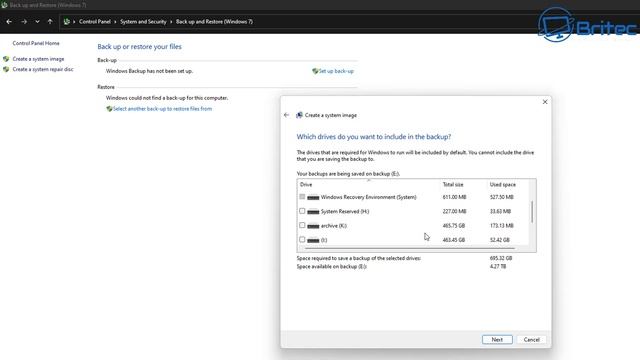Click the Cancel button
Viewport: 640px width, 360px height.
click(x=531, y=340)
